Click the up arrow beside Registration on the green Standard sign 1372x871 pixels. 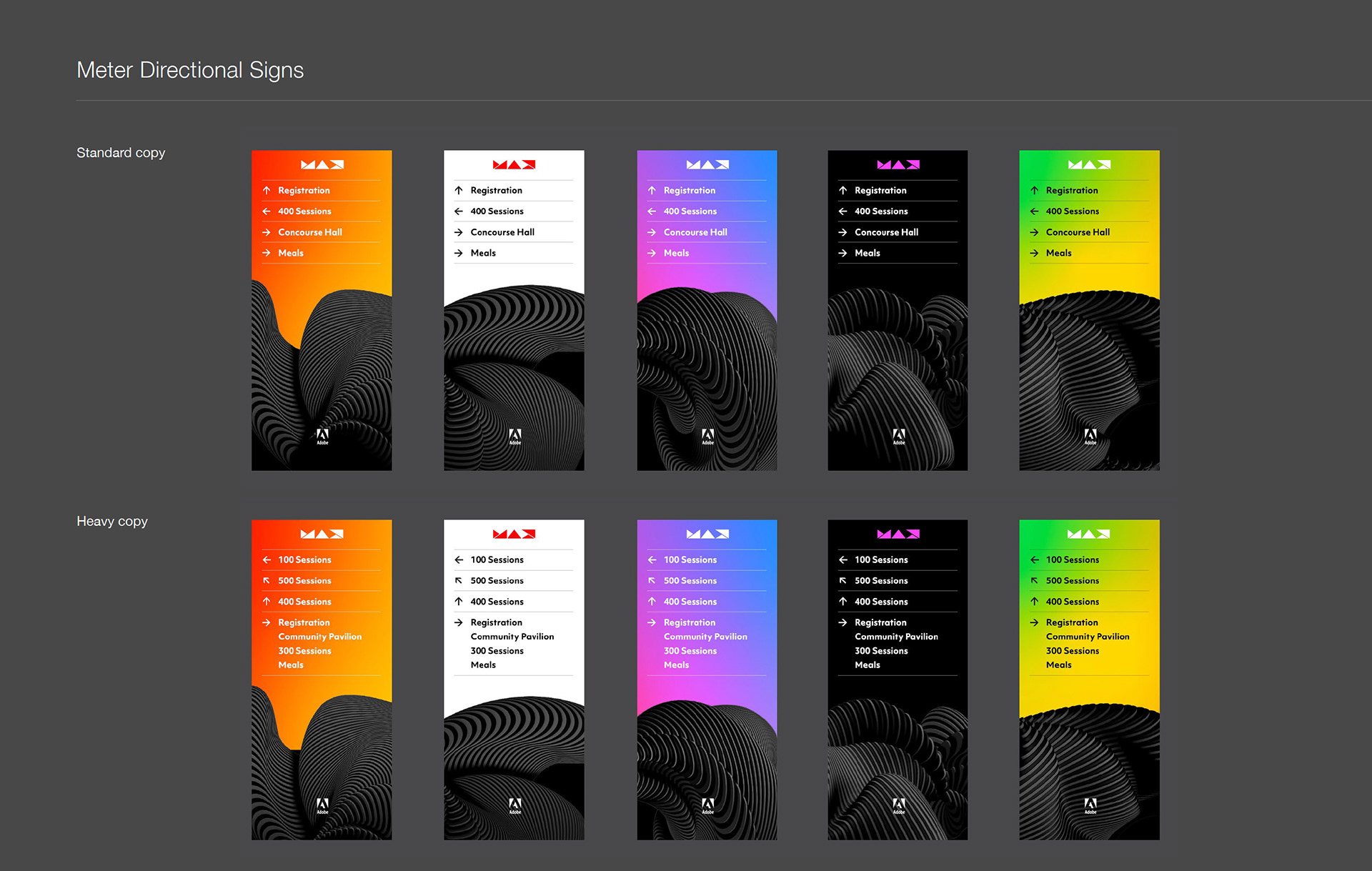click(1034, 190)
